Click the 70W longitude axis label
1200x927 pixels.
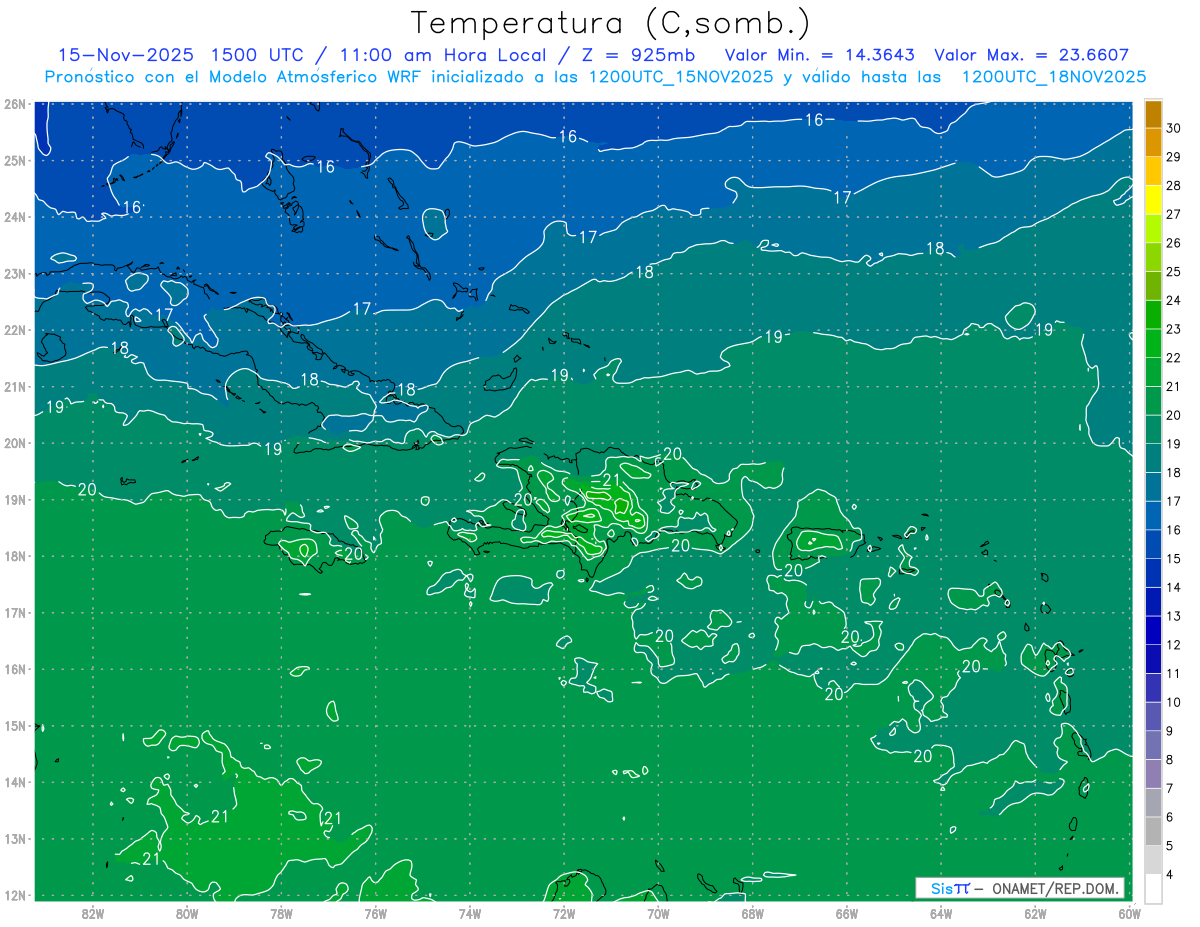[658, 914]
